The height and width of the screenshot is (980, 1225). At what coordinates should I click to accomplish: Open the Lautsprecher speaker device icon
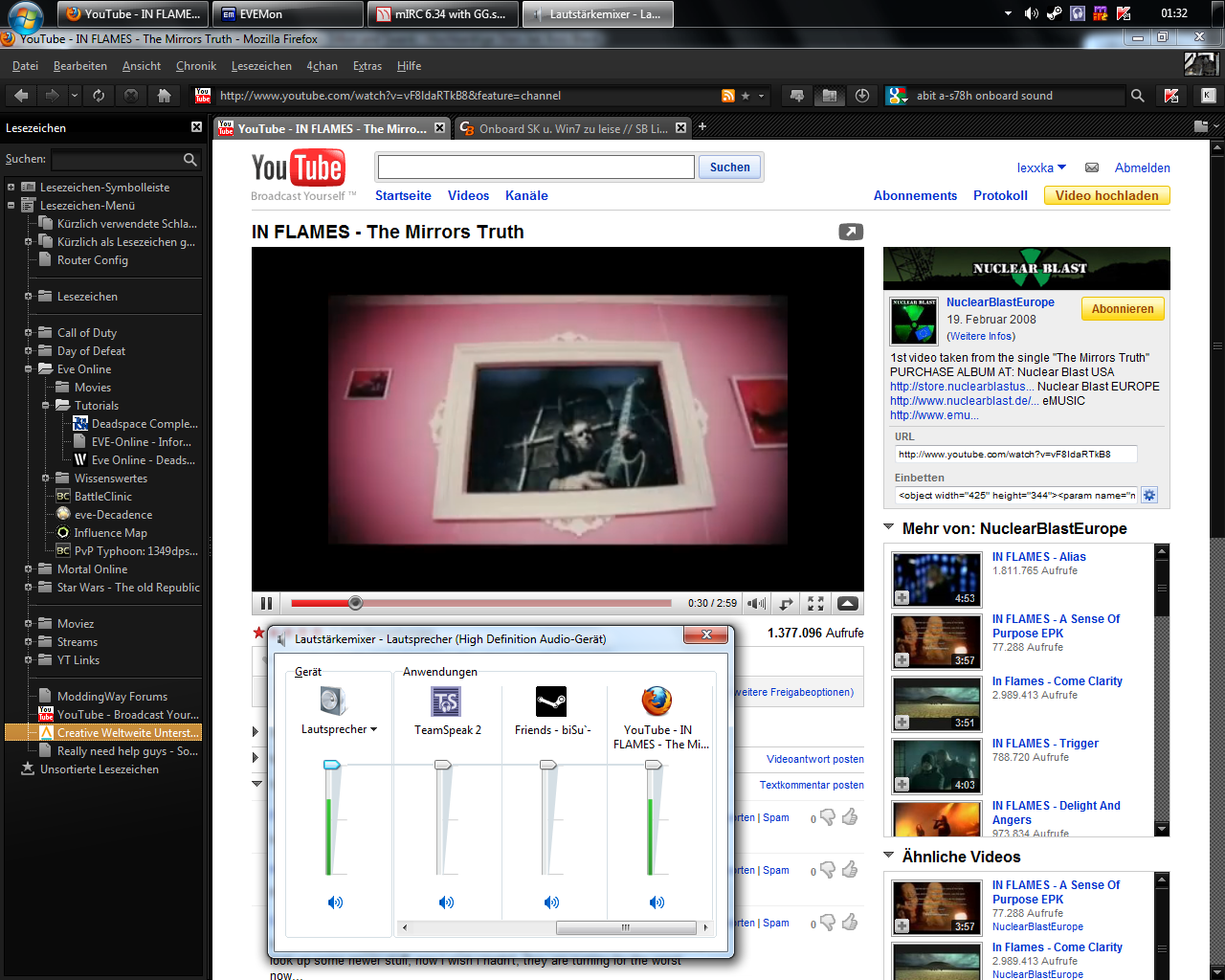(x=333, y=702)
